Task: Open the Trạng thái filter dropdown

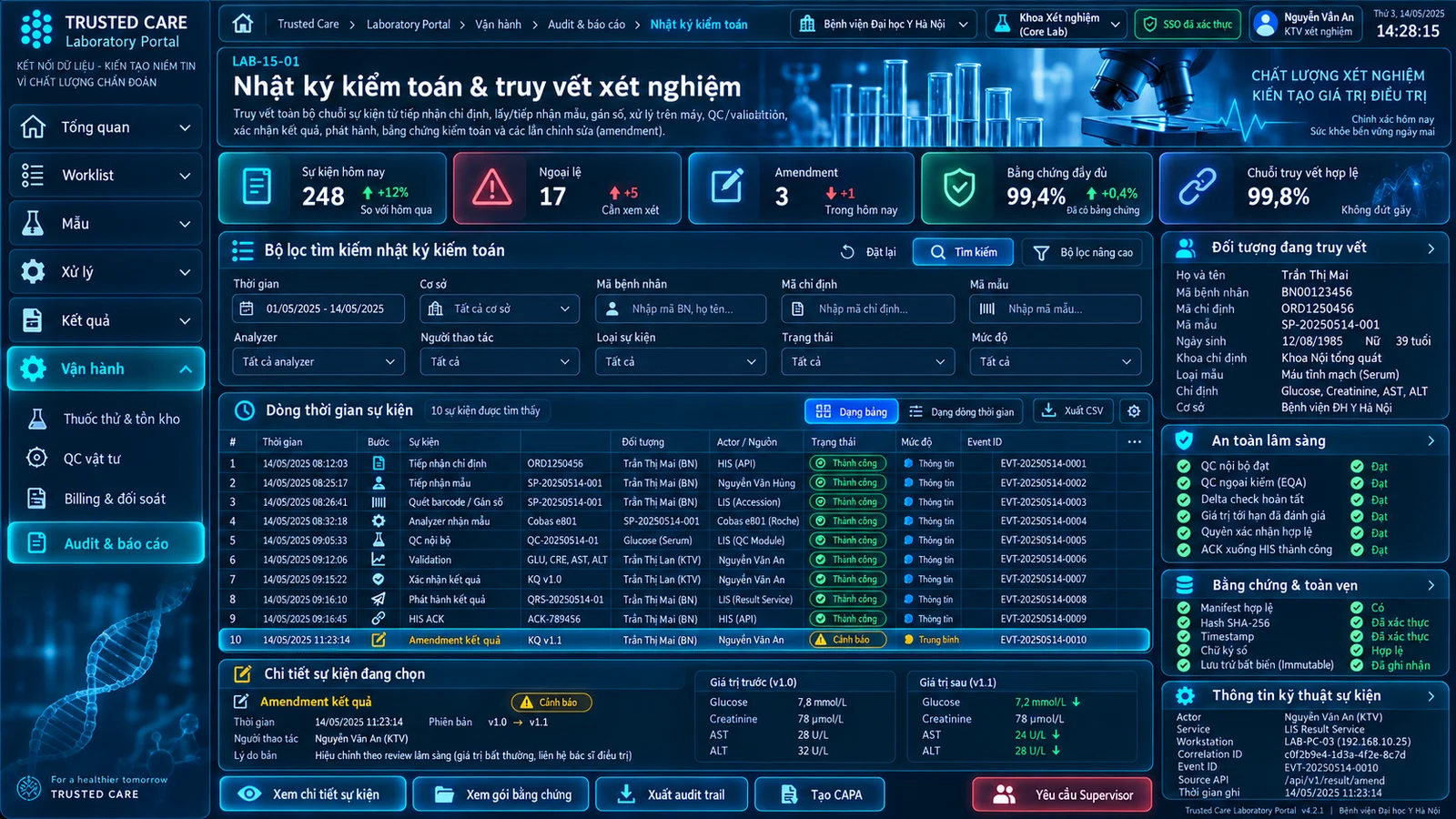Action: click(x=867, y=361)
